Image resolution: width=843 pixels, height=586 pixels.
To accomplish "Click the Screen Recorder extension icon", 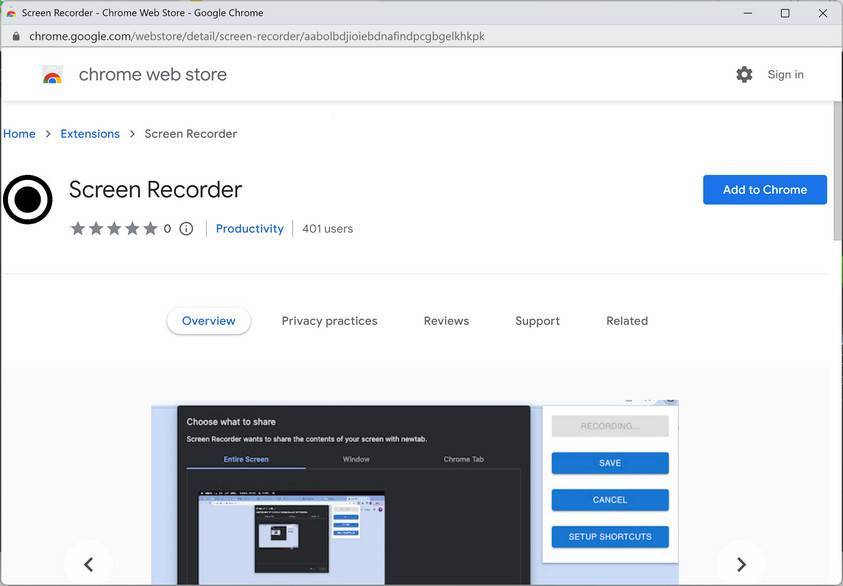I will pyautogui.click(x=27, y=199).
